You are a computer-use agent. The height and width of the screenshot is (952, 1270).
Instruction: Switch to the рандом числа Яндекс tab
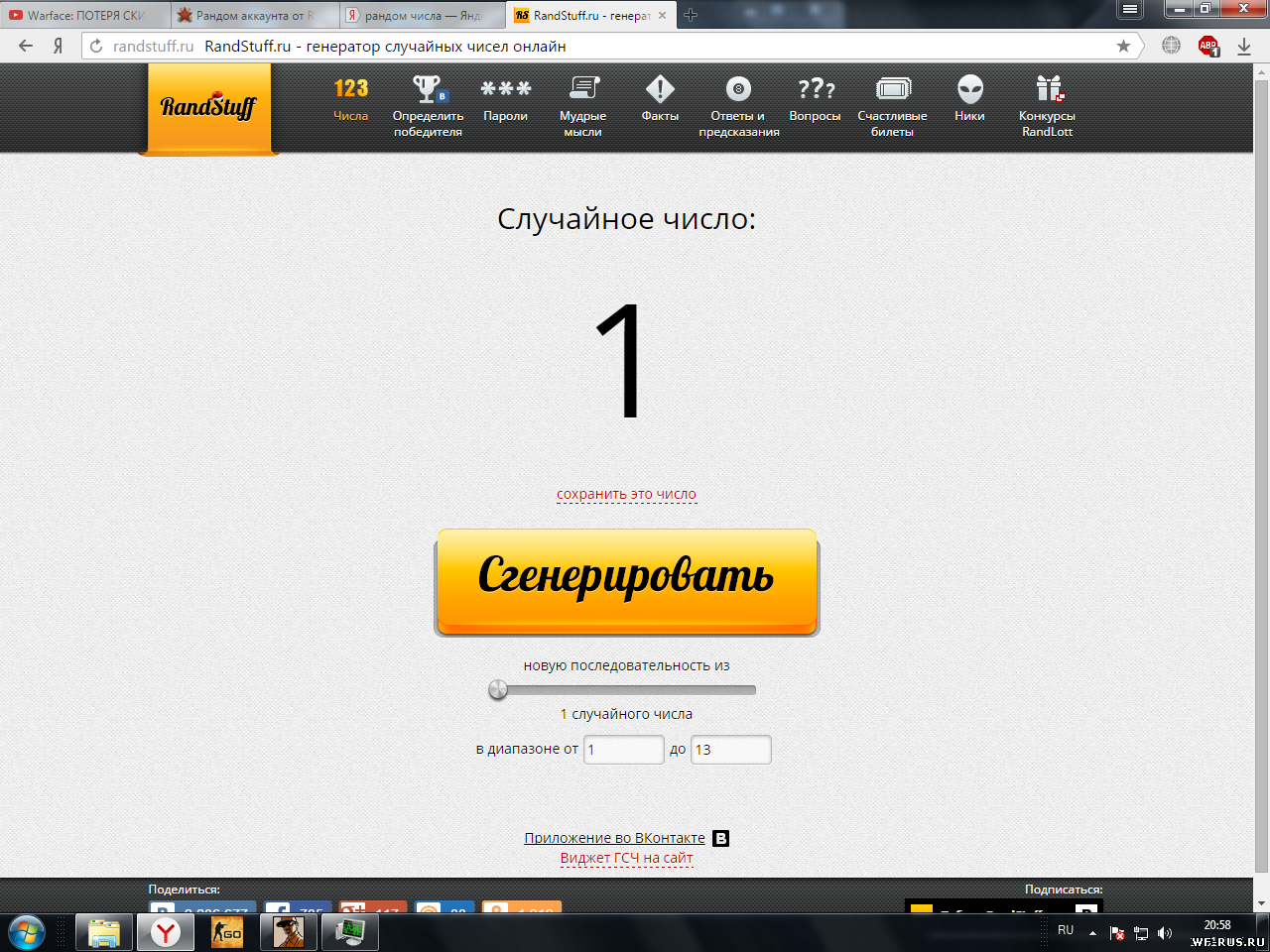tap(422, 15)
